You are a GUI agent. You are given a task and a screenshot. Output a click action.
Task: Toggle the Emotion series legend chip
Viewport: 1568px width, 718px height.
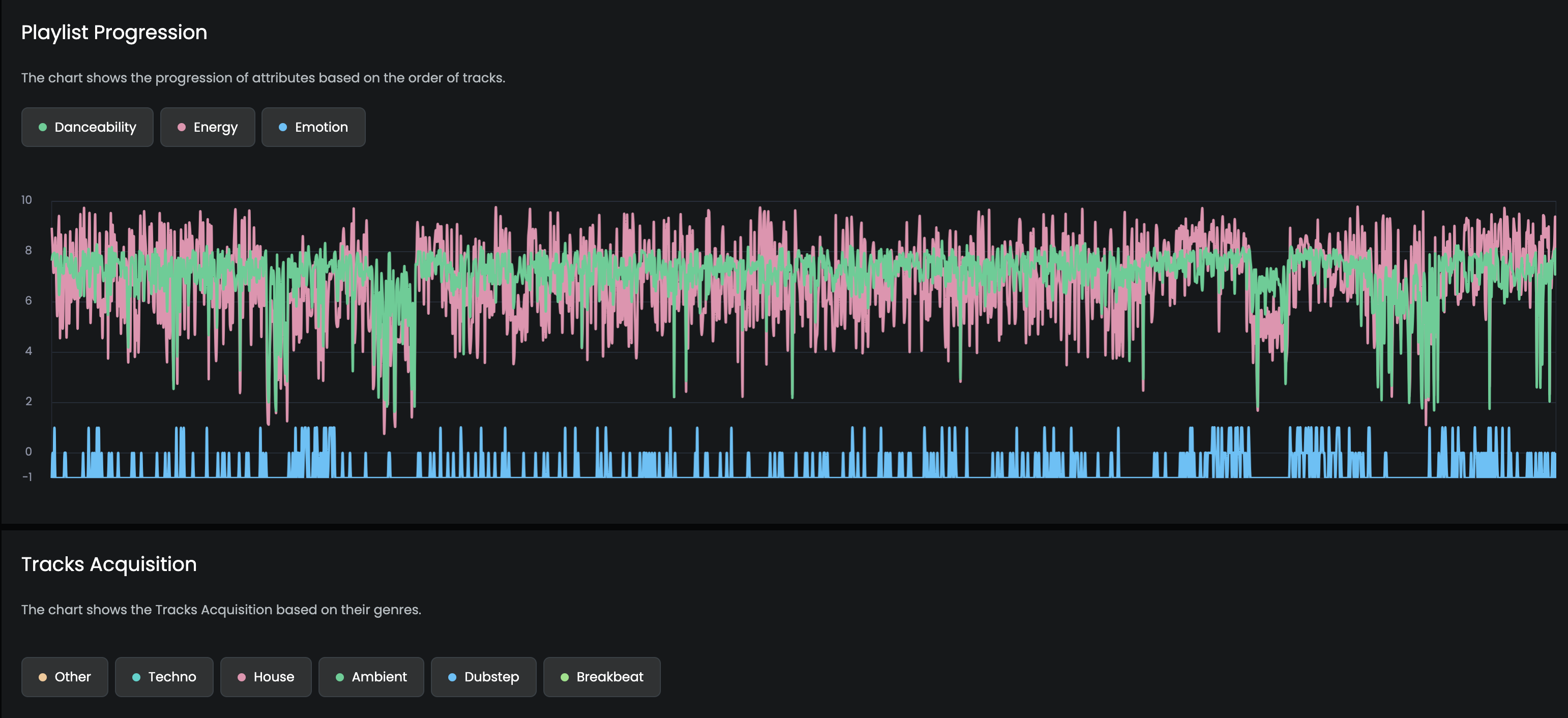[313, 127]
